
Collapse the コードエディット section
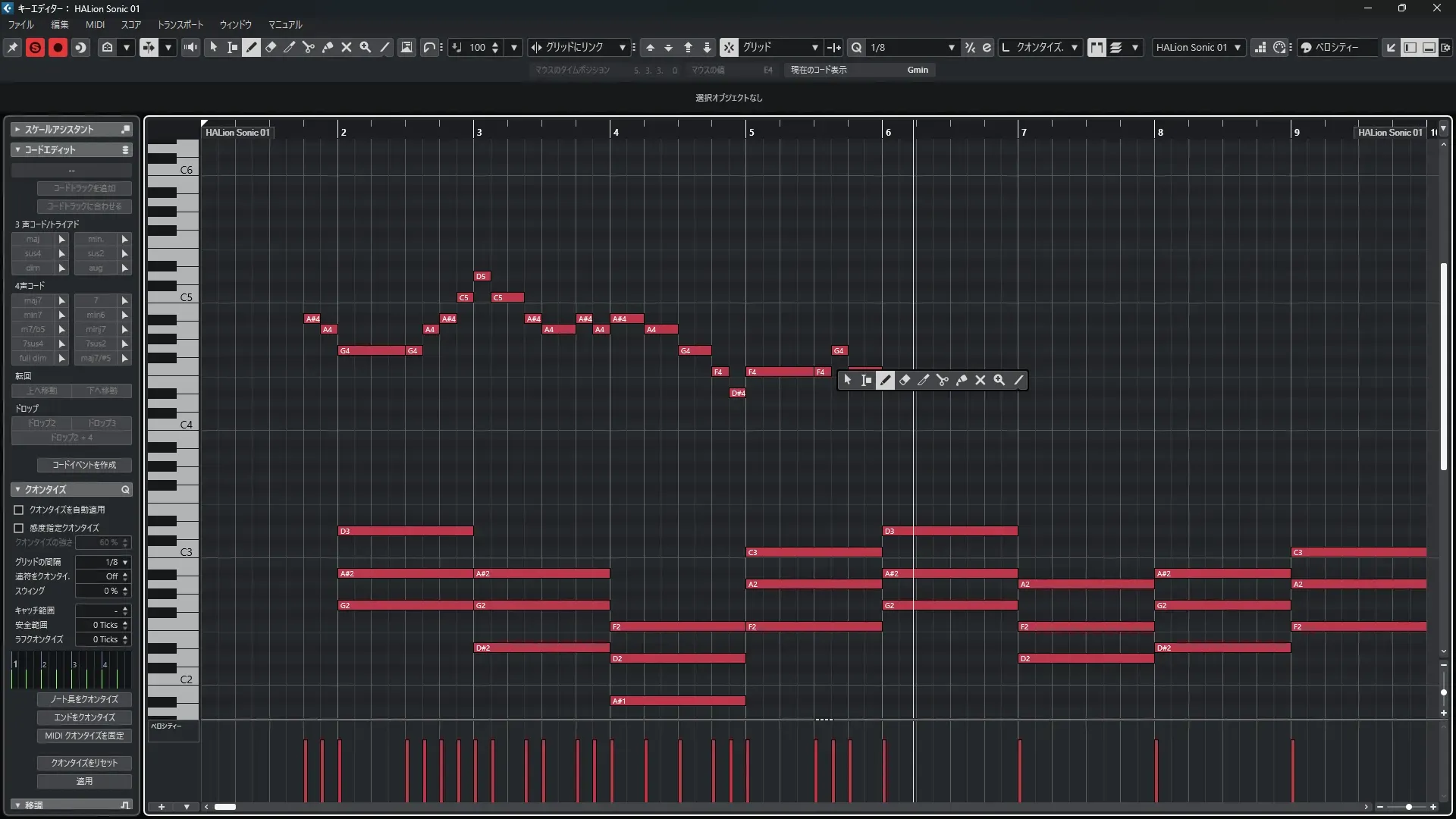(17, 149)
